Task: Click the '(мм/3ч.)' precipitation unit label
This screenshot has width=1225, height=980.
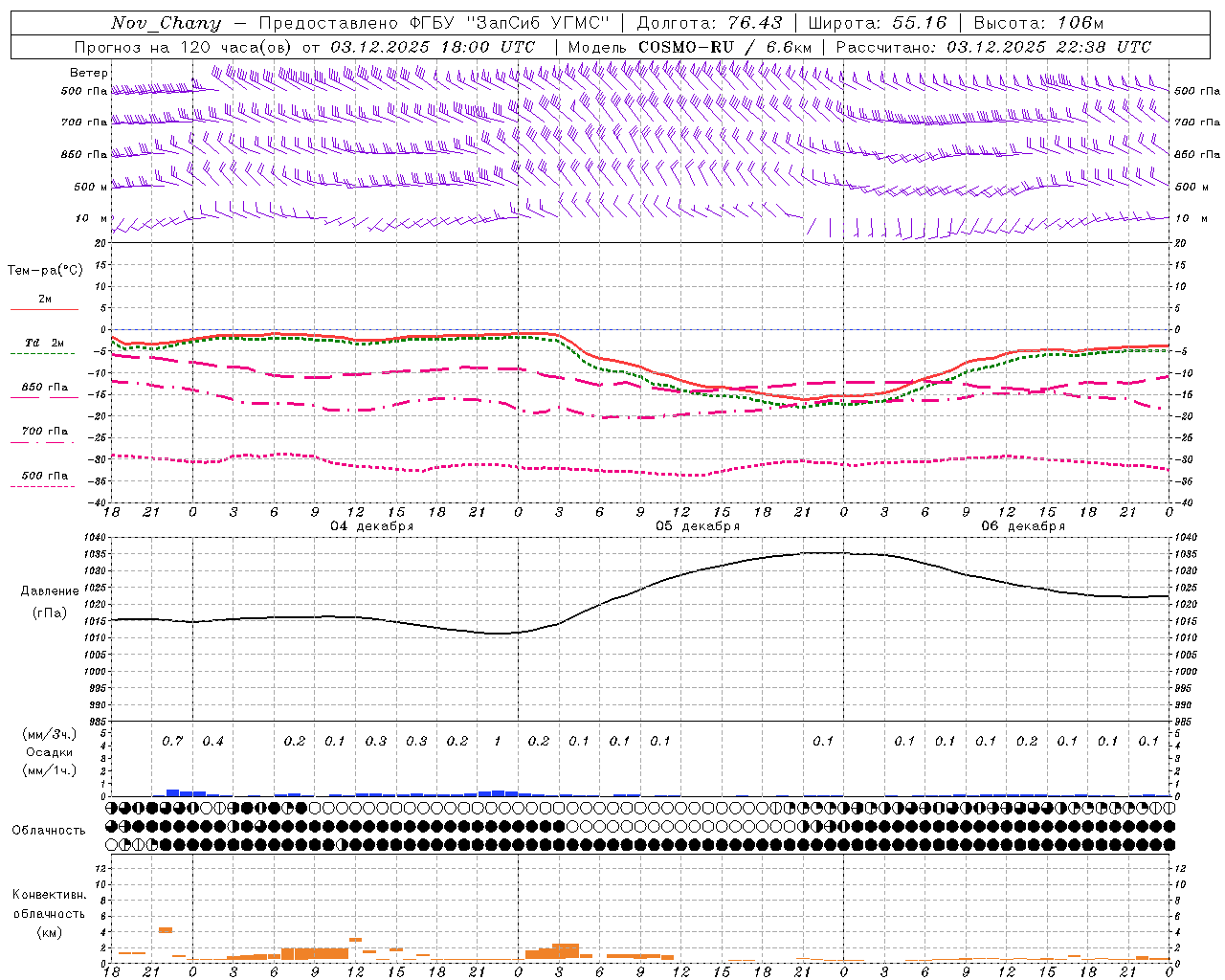Action: click(50, 734)
